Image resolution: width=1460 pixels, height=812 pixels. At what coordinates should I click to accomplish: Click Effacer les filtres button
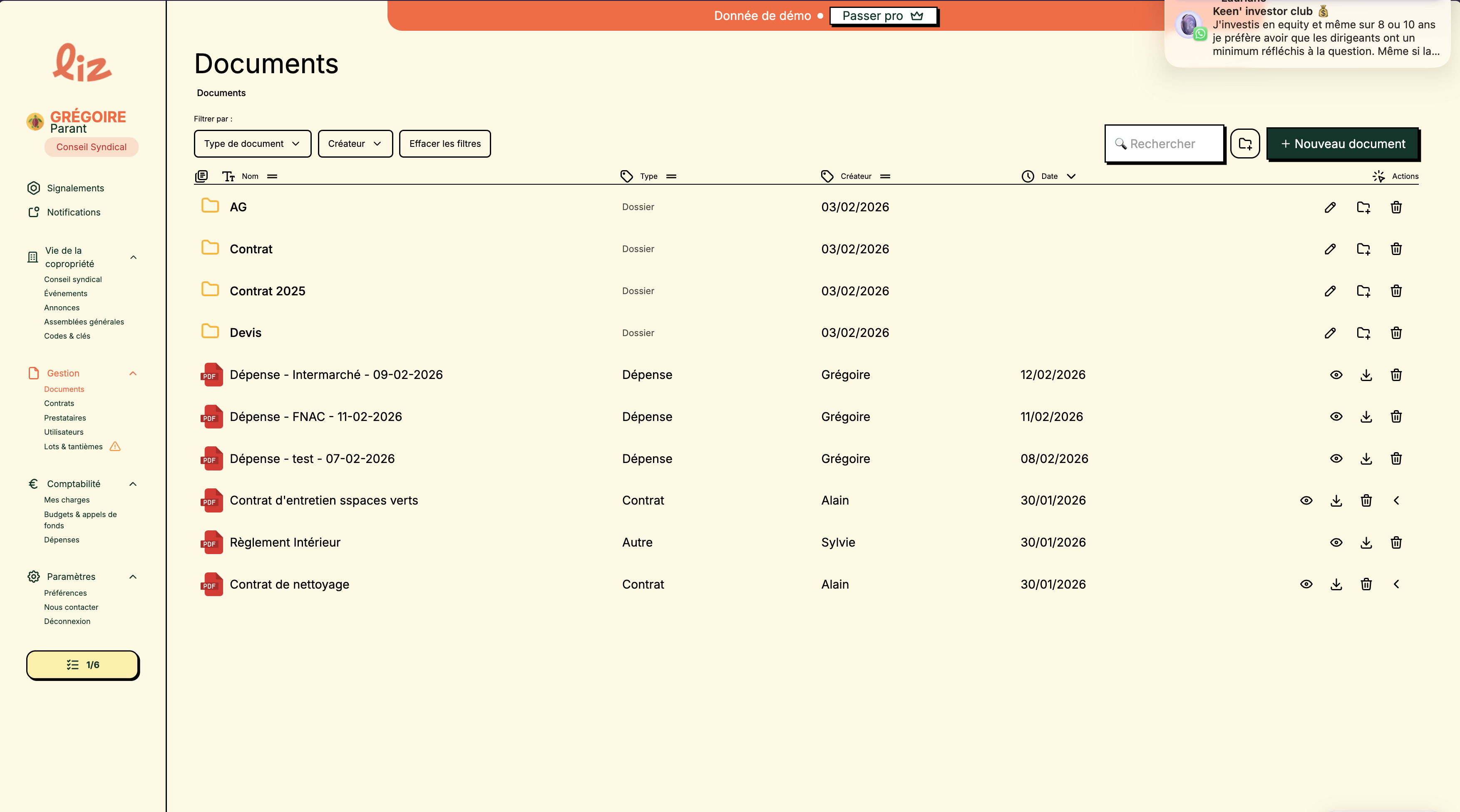point(444,144)
